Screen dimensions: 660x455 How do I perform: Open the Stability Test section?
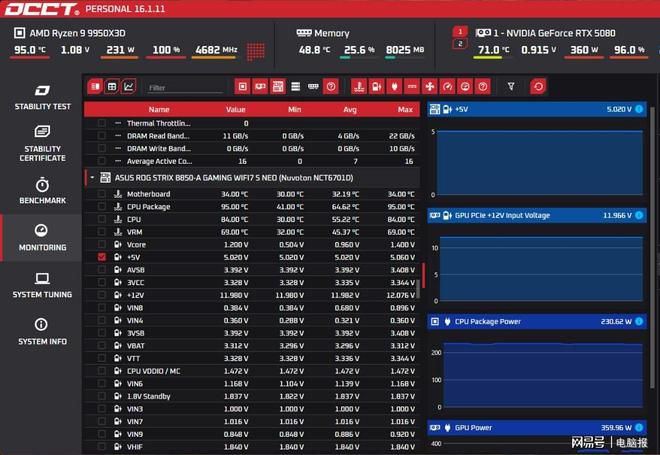(42, 97)
